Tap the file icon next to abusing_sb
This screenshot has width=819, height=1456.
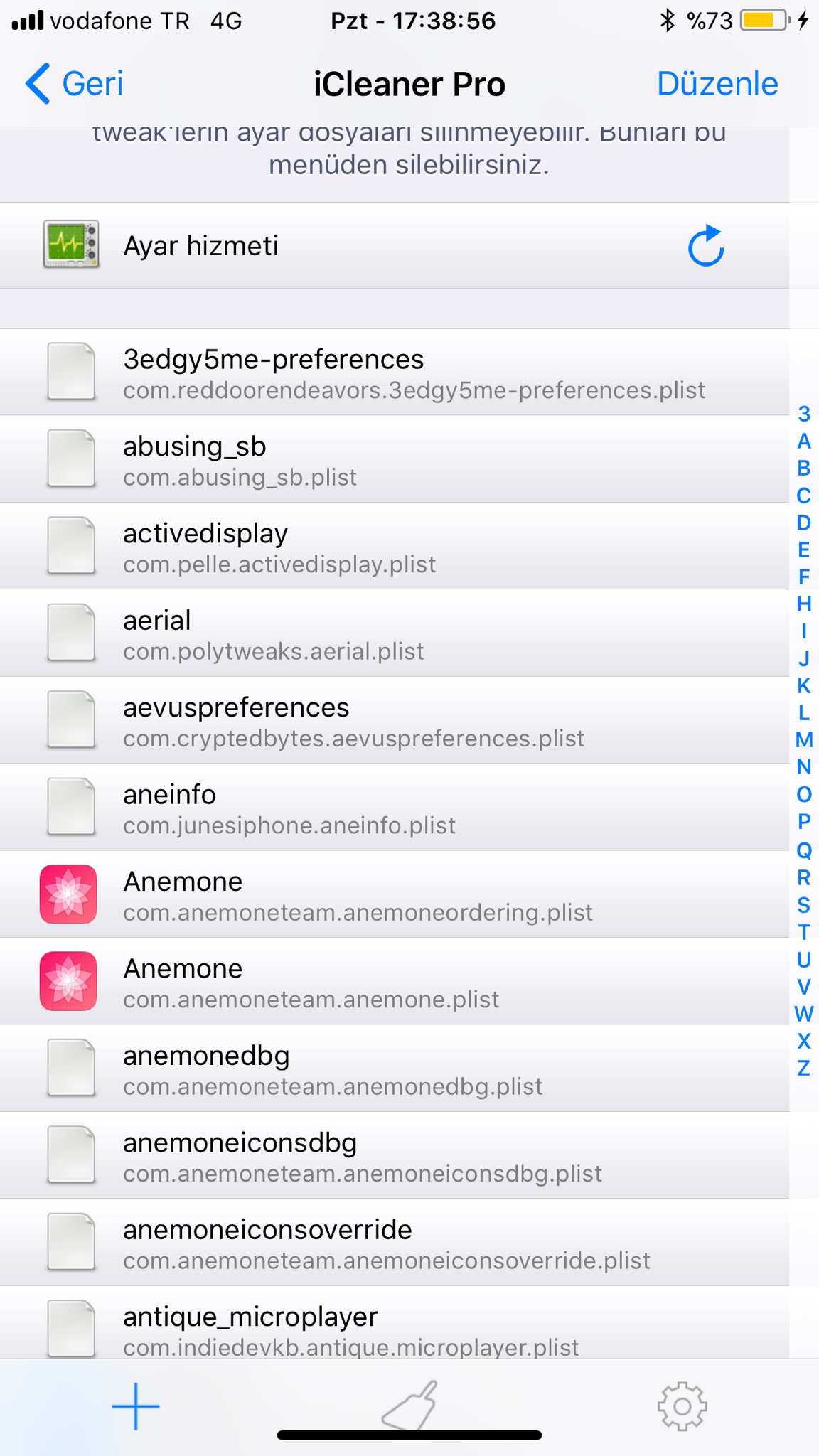(71, 459)
